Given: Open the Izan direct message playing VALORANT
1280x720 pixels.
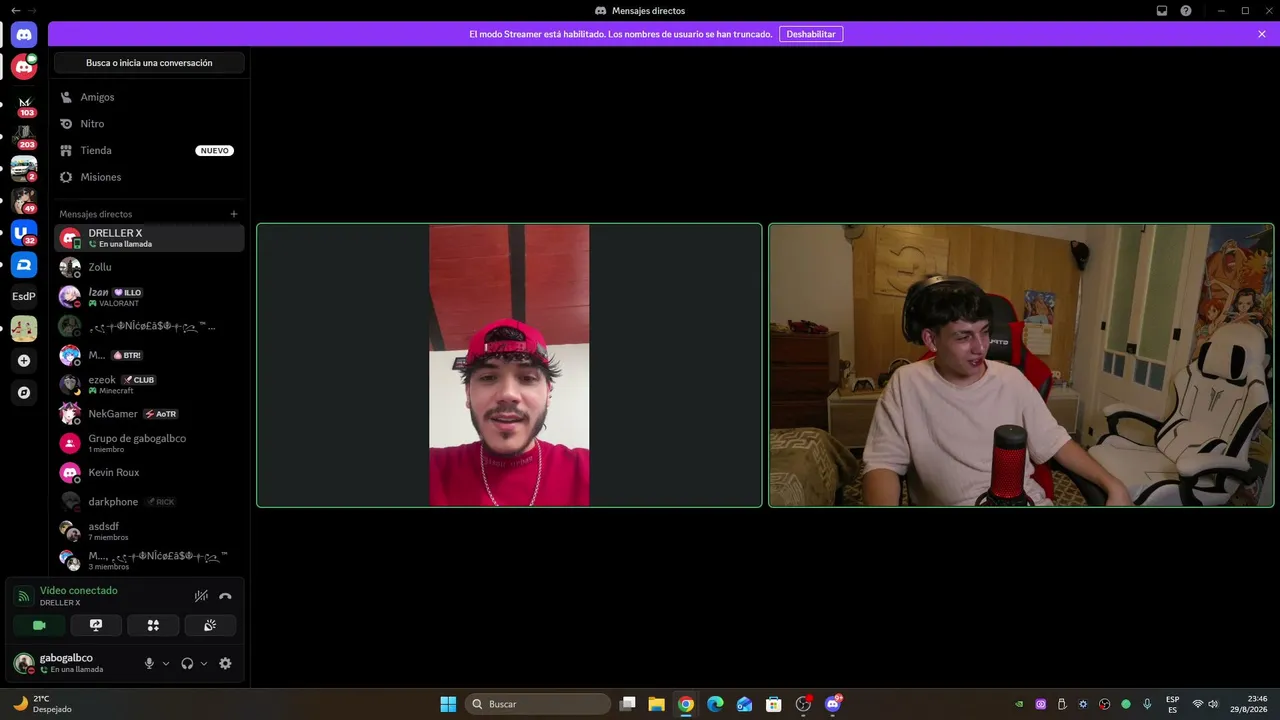Looking at the screenshot, I should coord(149,297).
